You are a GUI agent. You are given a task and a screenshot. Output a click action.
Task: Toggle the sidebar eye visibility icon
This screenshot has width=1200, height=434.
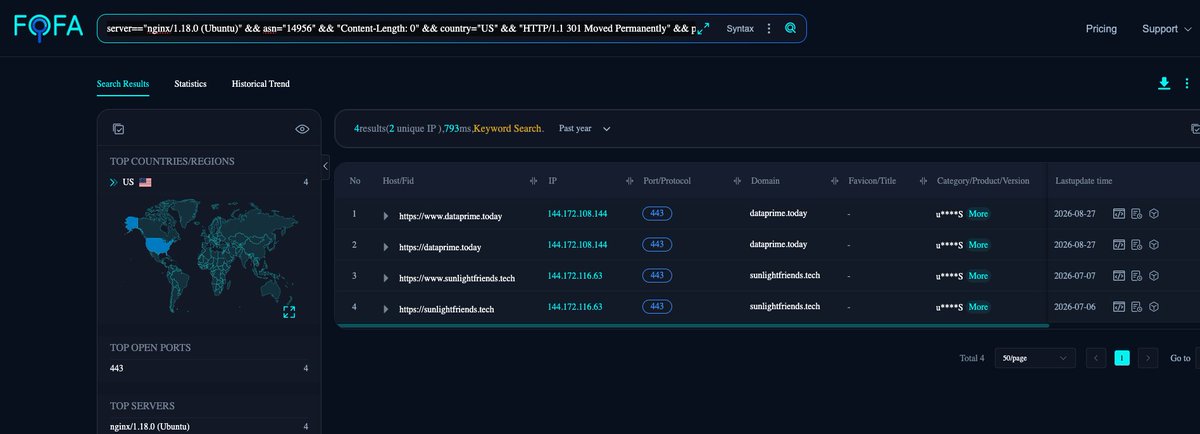coord(302,129)
